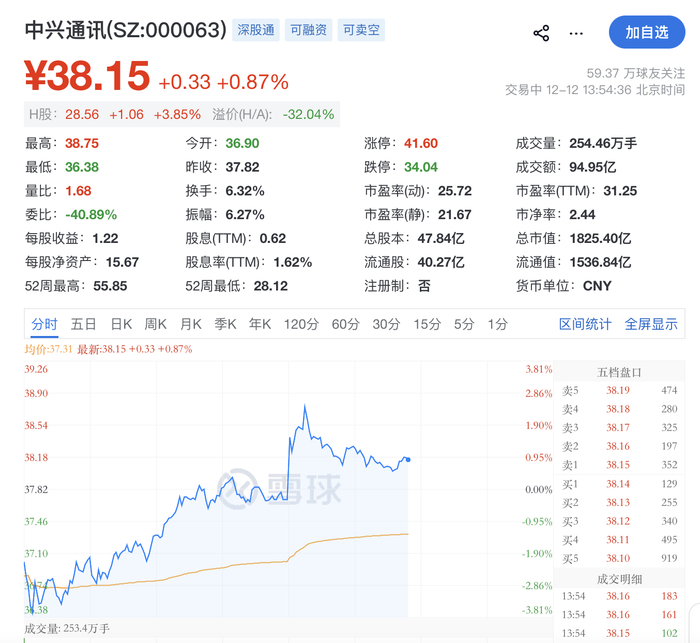700x643 pixels.
Task: Click the 卖5 order row 38.19
Action: point(620,390)
